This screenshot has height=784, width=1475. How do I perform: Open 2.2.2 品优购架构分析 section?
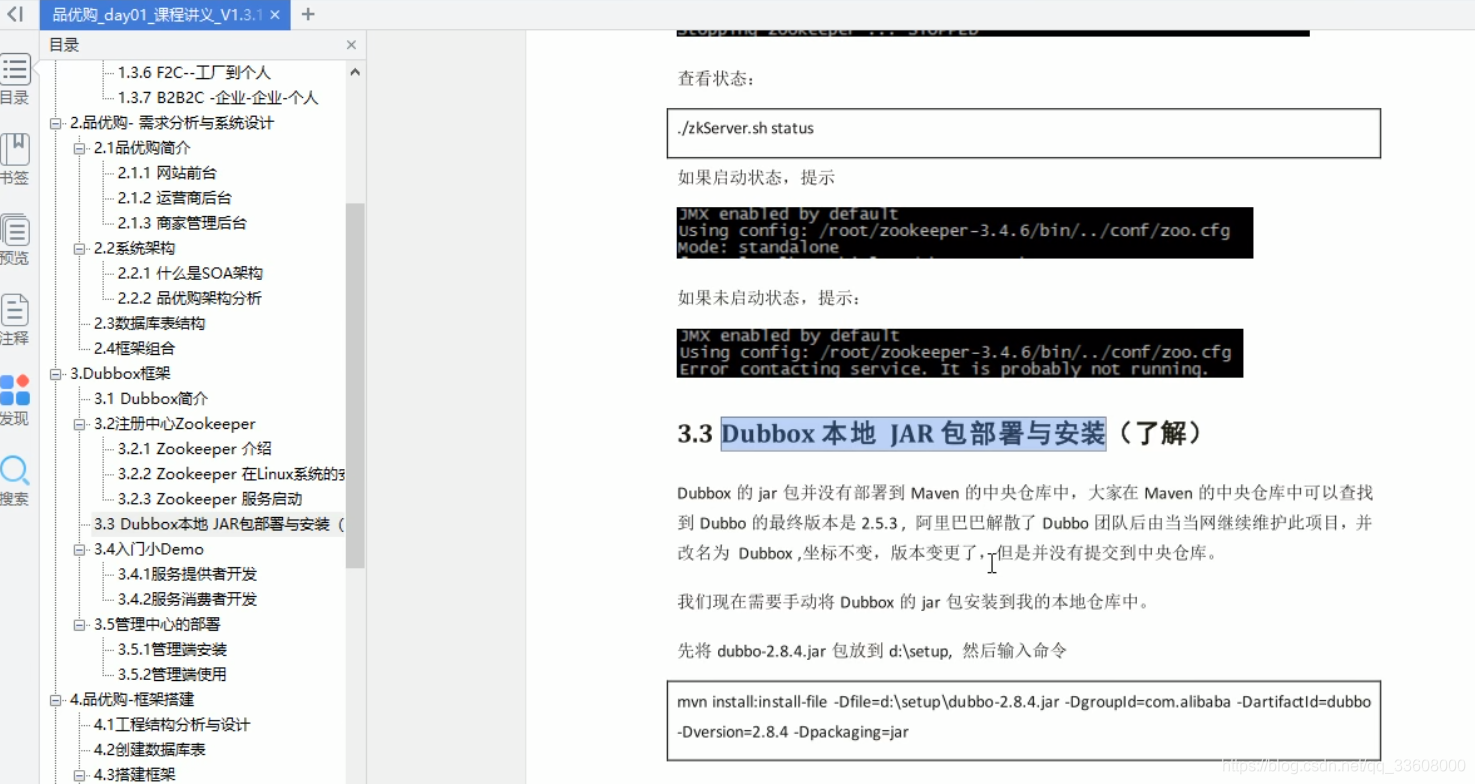click(x=189, y=298)
